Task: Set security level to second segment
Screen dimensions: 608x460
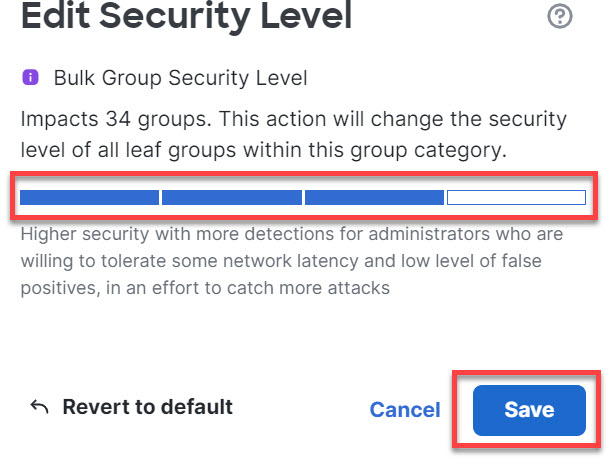Action: click(231, 197)
